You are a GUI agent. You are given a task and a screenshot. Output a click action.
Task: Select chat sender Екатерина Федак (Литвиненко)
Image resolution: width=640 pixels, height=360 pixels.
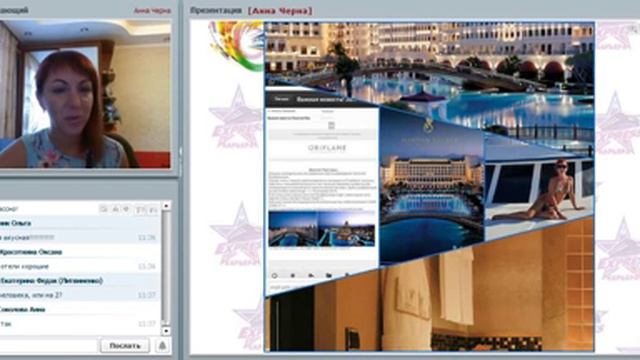click(51, 281)
